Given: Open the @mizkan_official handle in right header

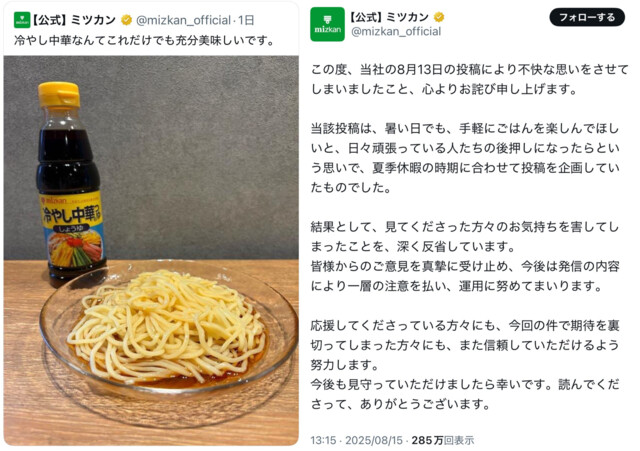Looking at the screenshot, I should [396, 31].
